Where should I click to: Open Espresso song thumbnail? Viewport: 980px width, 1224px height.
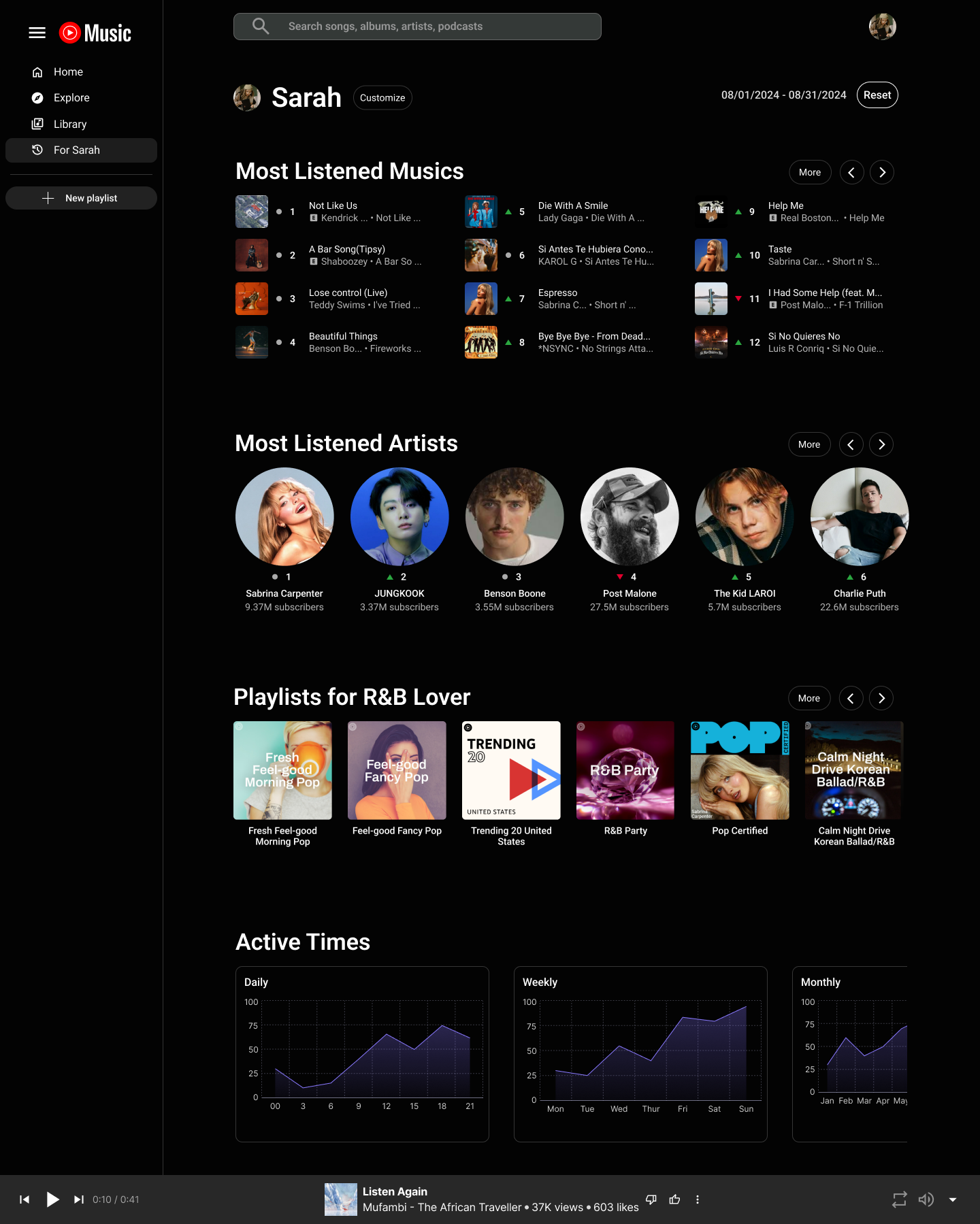[x=481, y=299]
